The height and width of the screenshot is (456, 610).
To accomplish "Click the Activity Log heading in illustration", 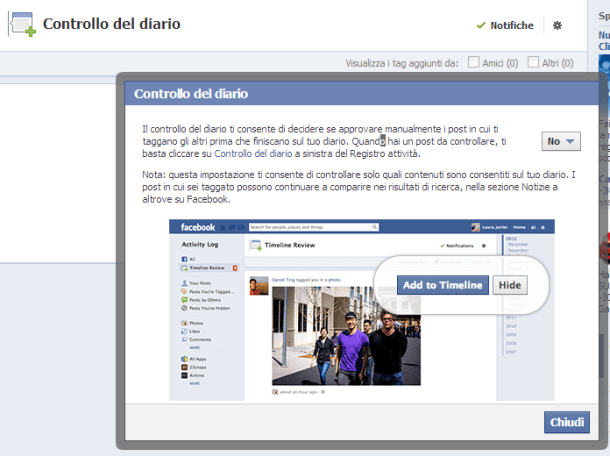I will [200, 244].
